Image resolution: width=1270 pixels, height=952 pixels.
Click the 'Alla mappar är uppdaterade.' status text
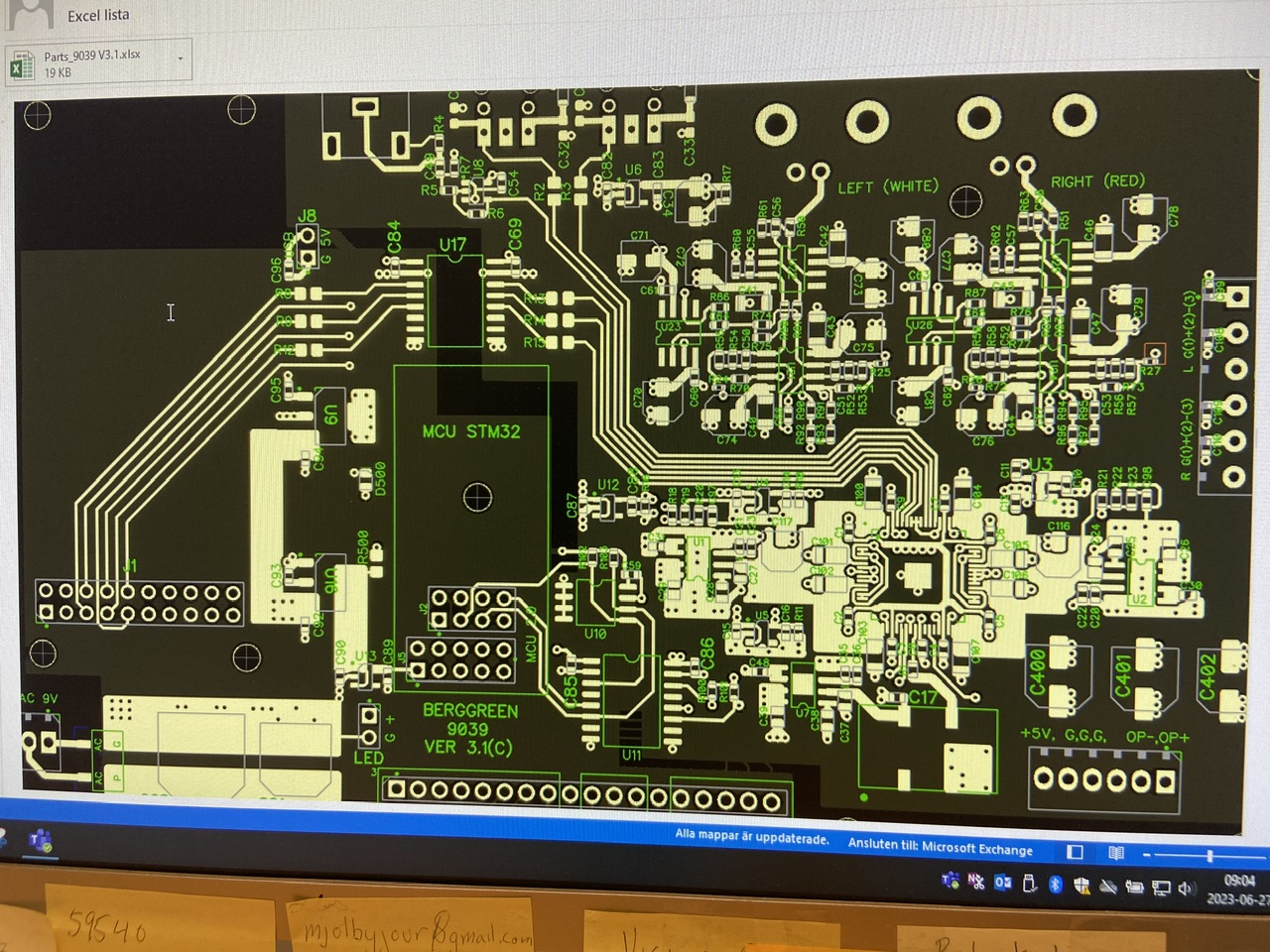(751, 837)
